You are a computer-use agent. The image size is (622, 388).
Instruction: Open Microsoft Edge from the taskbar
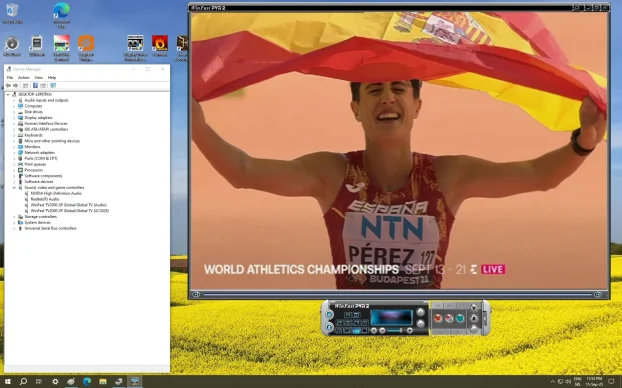pyautogui.click(x=87, y=382)
